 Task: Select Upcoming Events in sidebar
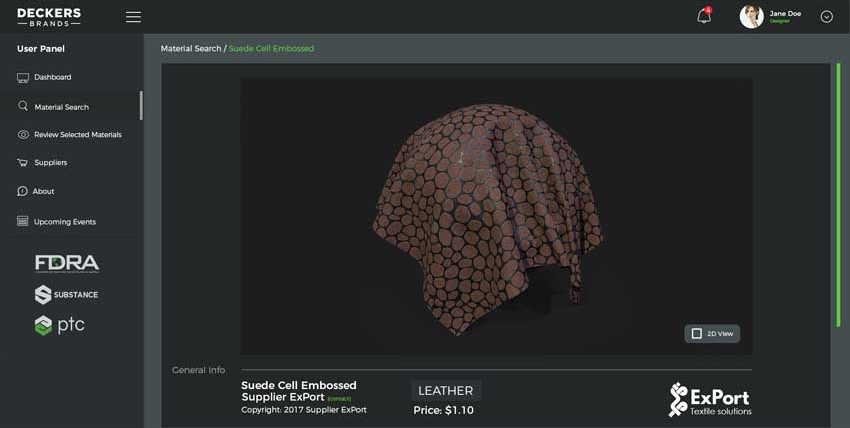tap(65, 222)
